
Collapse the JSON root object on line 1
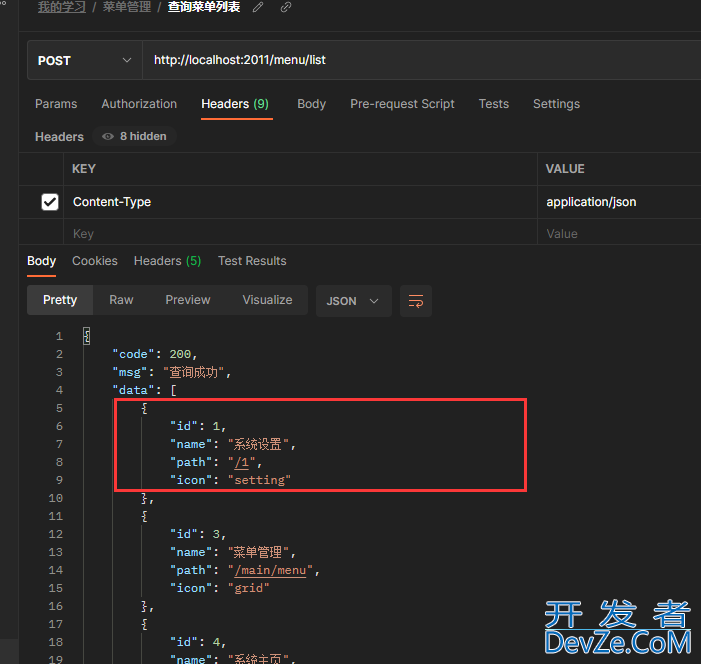(87, 336)
